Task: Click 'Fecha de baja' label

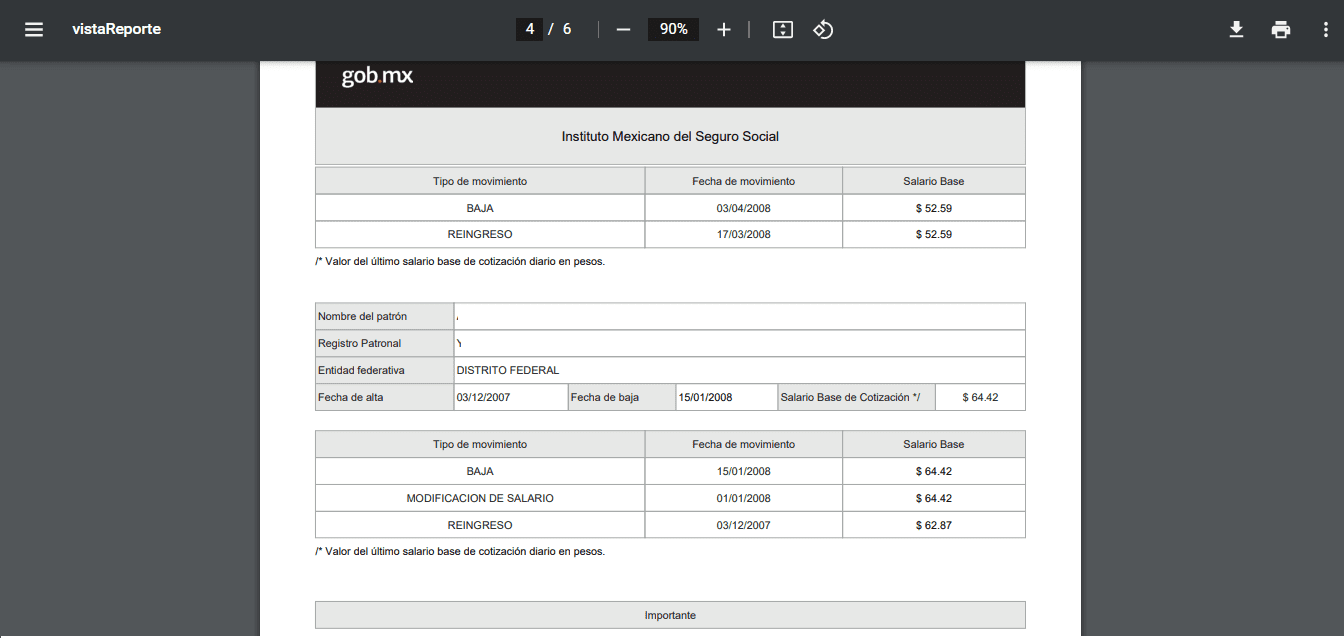Action: (x=604, y=397)
